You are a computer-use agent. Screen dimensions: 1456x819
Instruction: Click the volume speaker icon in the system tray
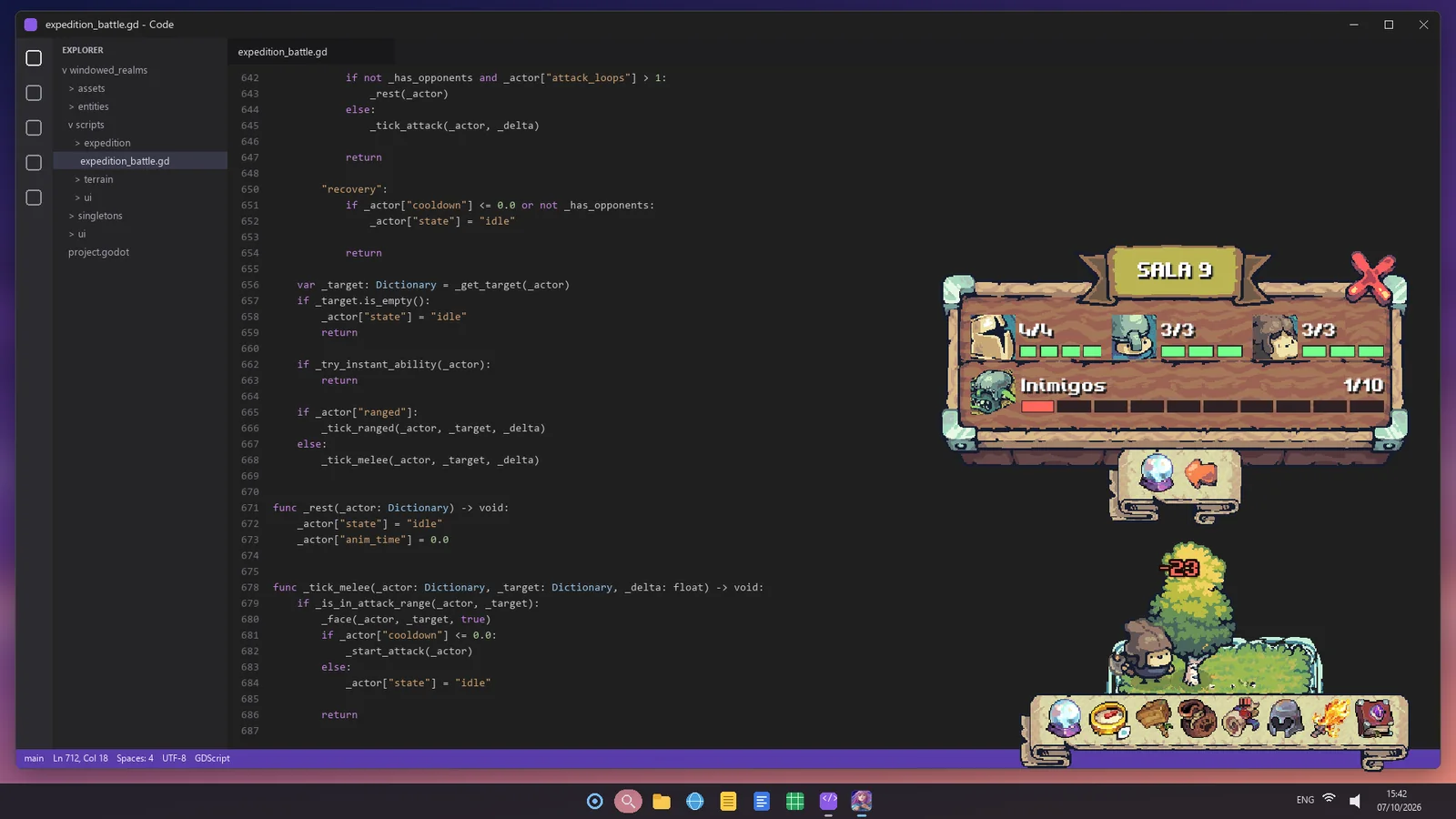[x=1355, y=801]
